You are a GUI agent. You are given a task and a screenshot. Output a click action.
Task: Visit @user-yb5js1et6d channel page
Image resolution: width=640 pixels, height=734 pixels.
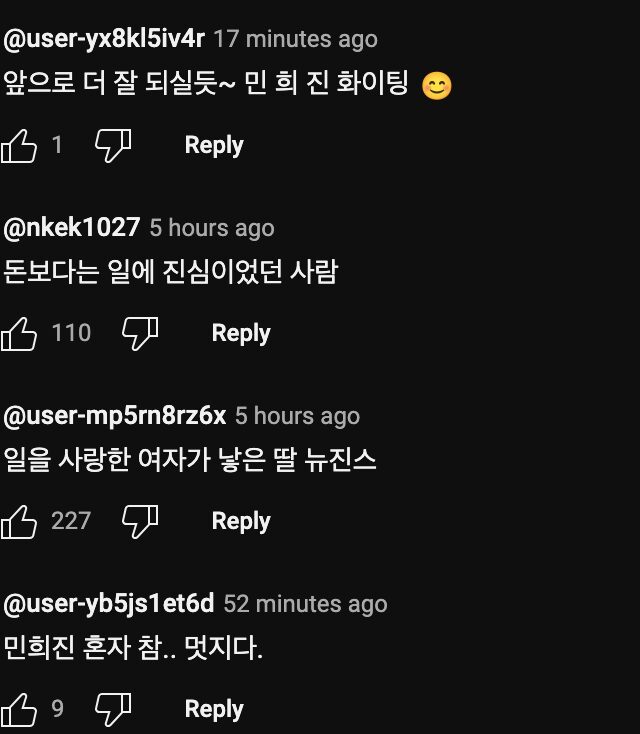[x=109, y=604]
